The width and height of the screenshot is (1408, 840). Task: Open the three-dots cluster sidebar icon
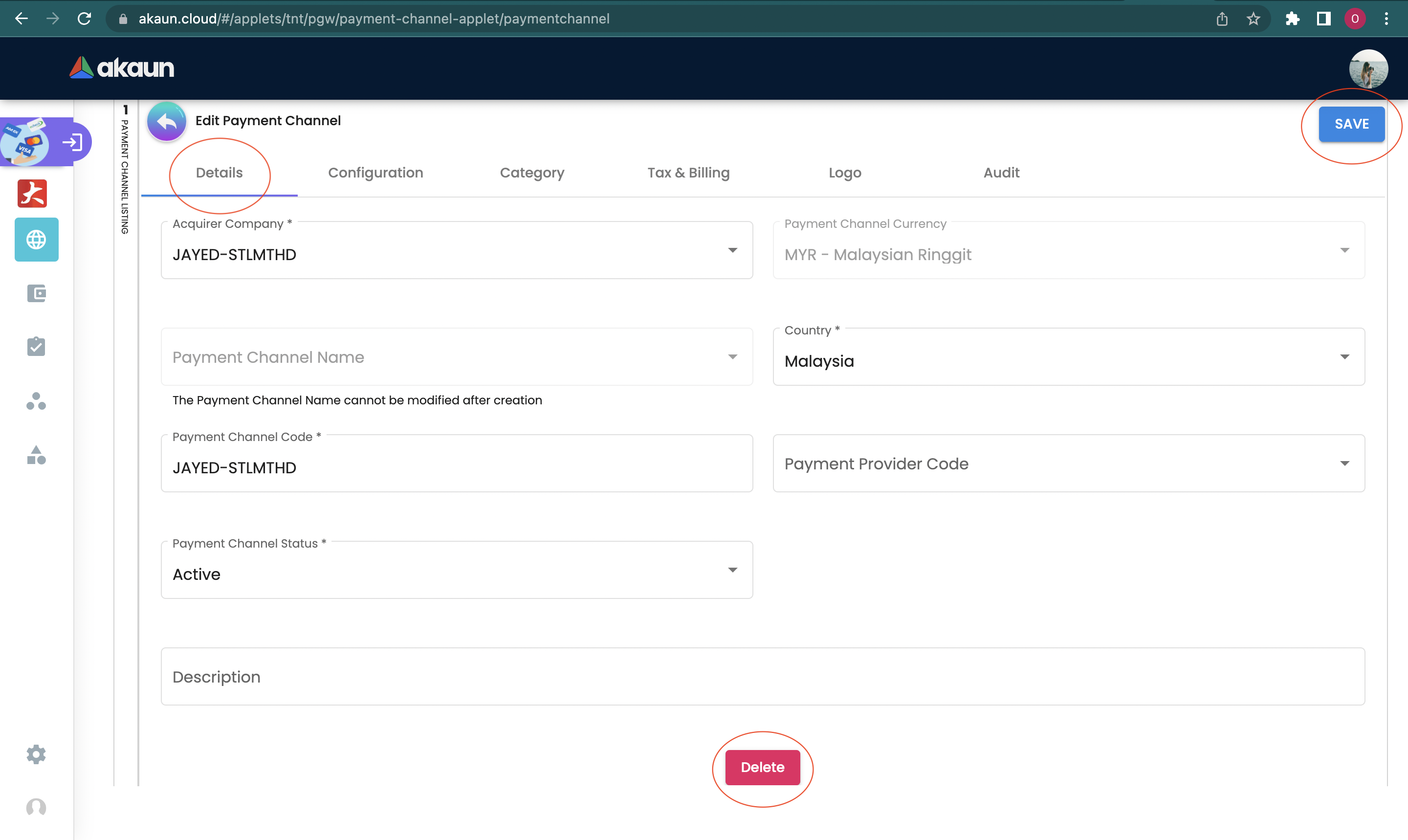coord(36,401)
